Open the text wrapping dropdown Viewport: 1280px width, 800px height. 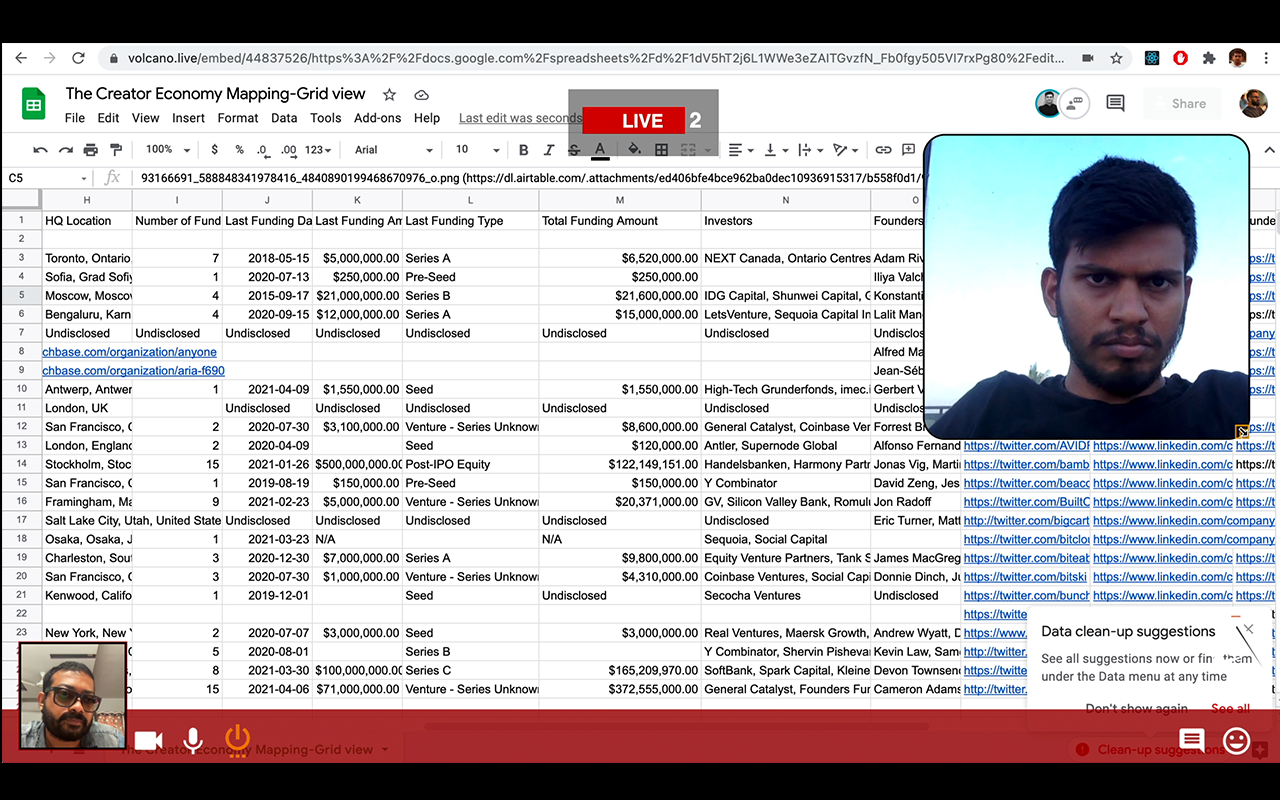(809, 150)
